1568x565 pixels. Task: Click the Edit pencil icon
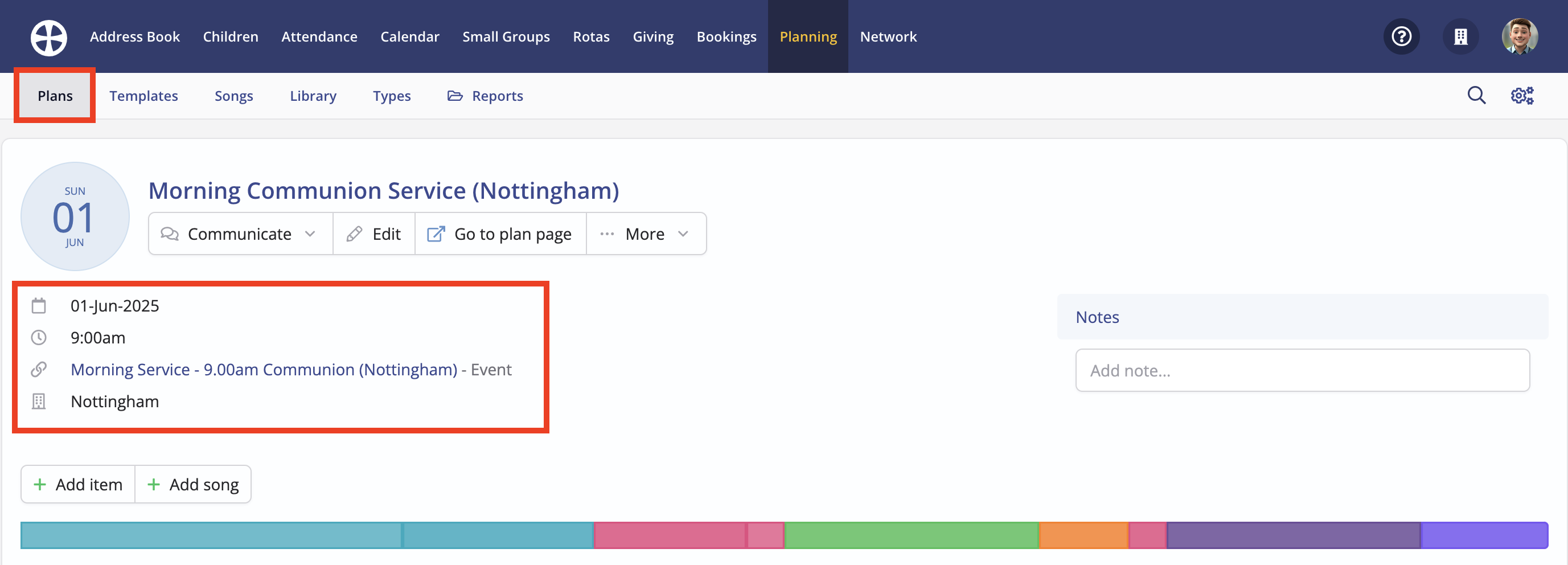pos(354,234)
